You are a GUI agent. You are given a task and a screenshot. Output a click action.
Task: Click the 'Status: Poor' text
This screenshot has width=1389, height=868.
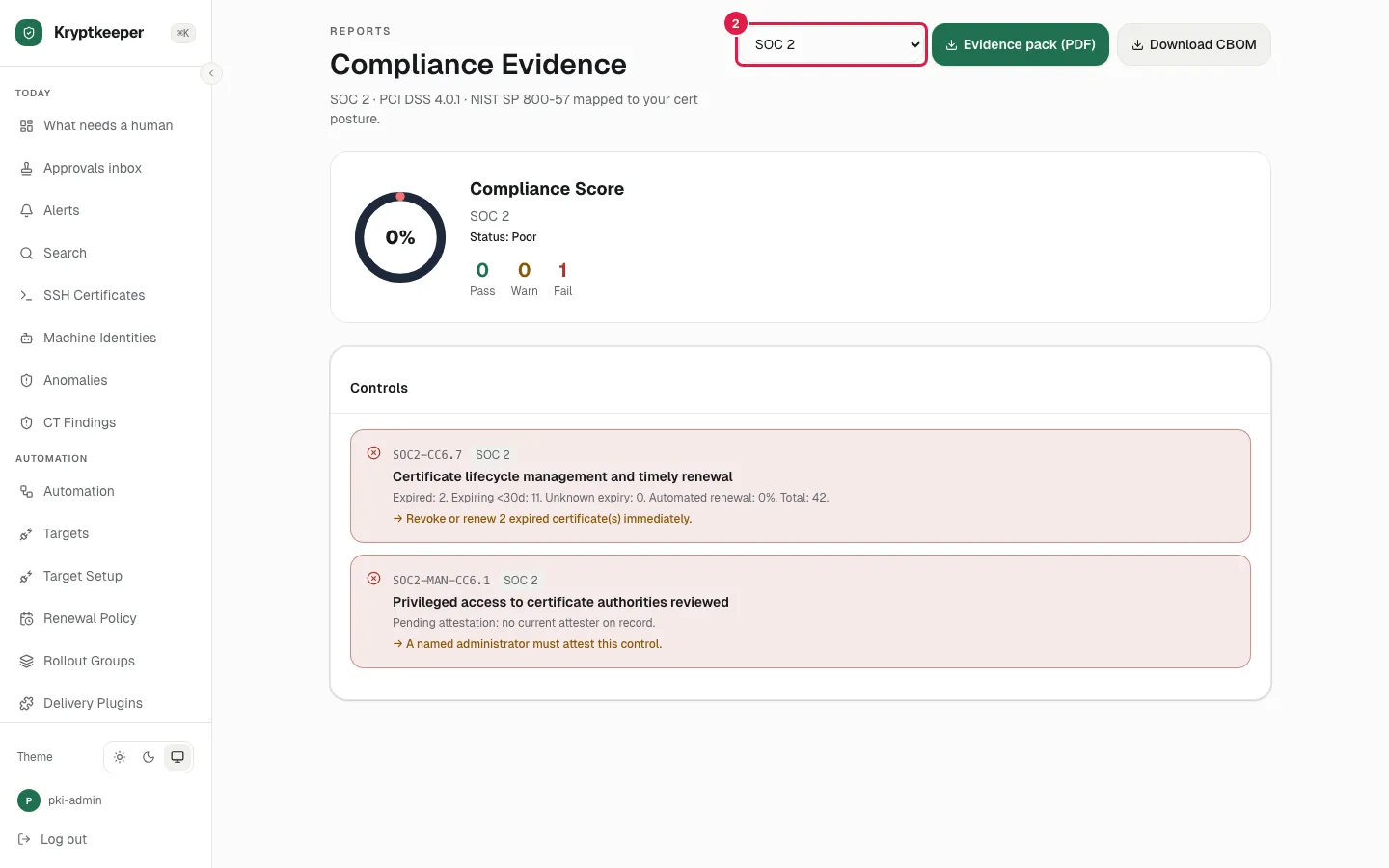[x=504, y=237]
